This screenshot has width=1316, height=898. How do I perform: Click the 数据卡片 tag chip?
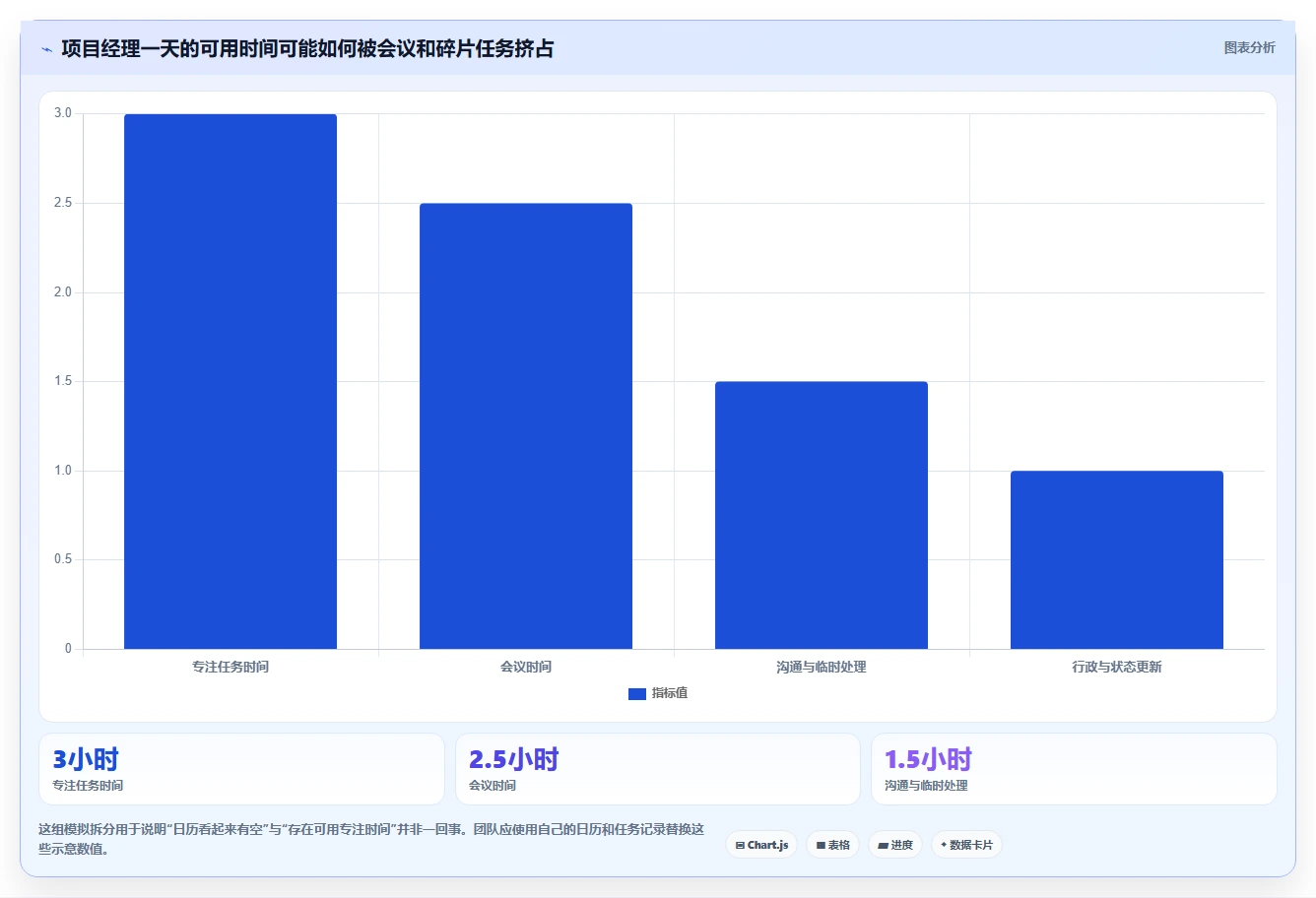(966, 845)
